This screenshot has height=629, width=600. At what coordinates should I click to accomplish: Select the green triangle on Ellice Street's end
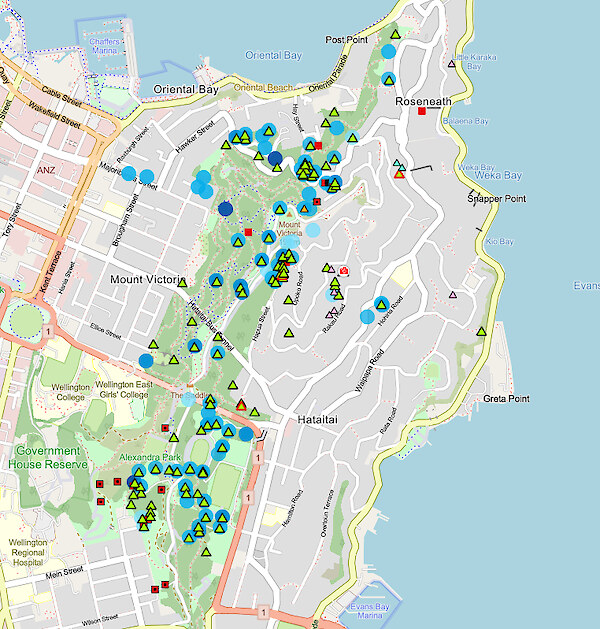tap(154, 344)
